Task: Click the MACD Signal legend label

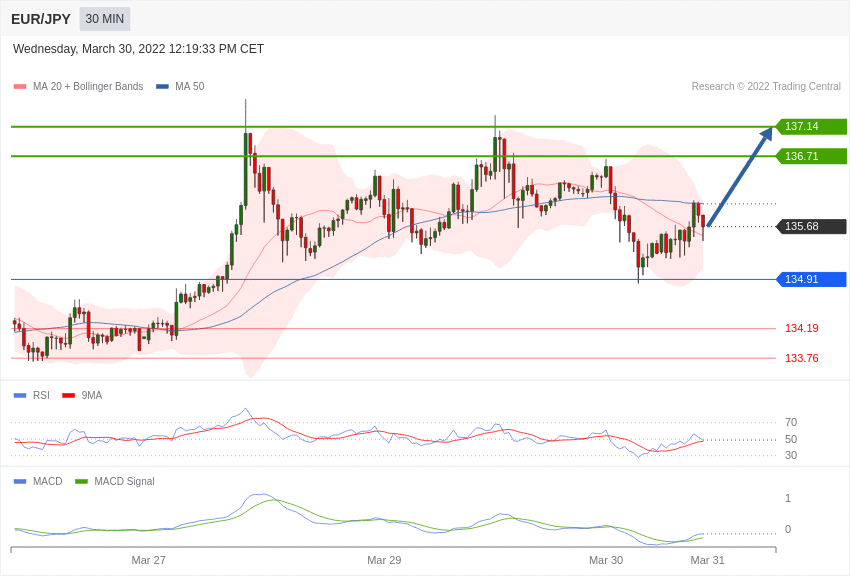Action: [x=124, y=481]
